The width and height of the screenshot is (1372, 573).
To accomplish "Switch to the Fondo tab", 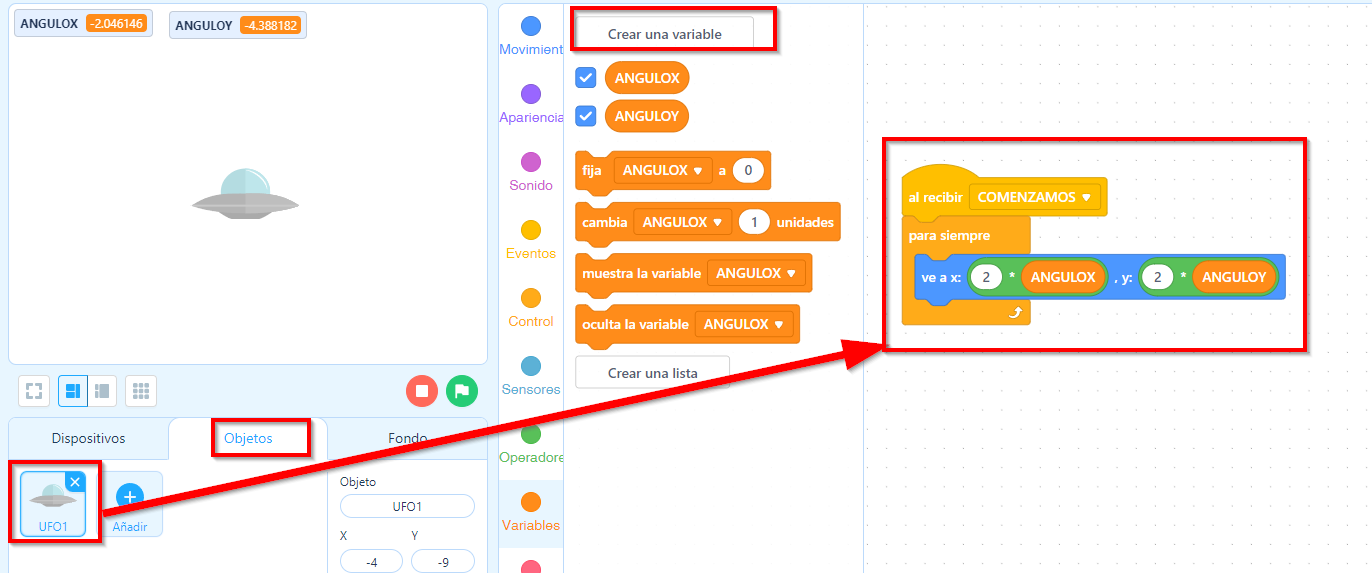I will (408, 438).
